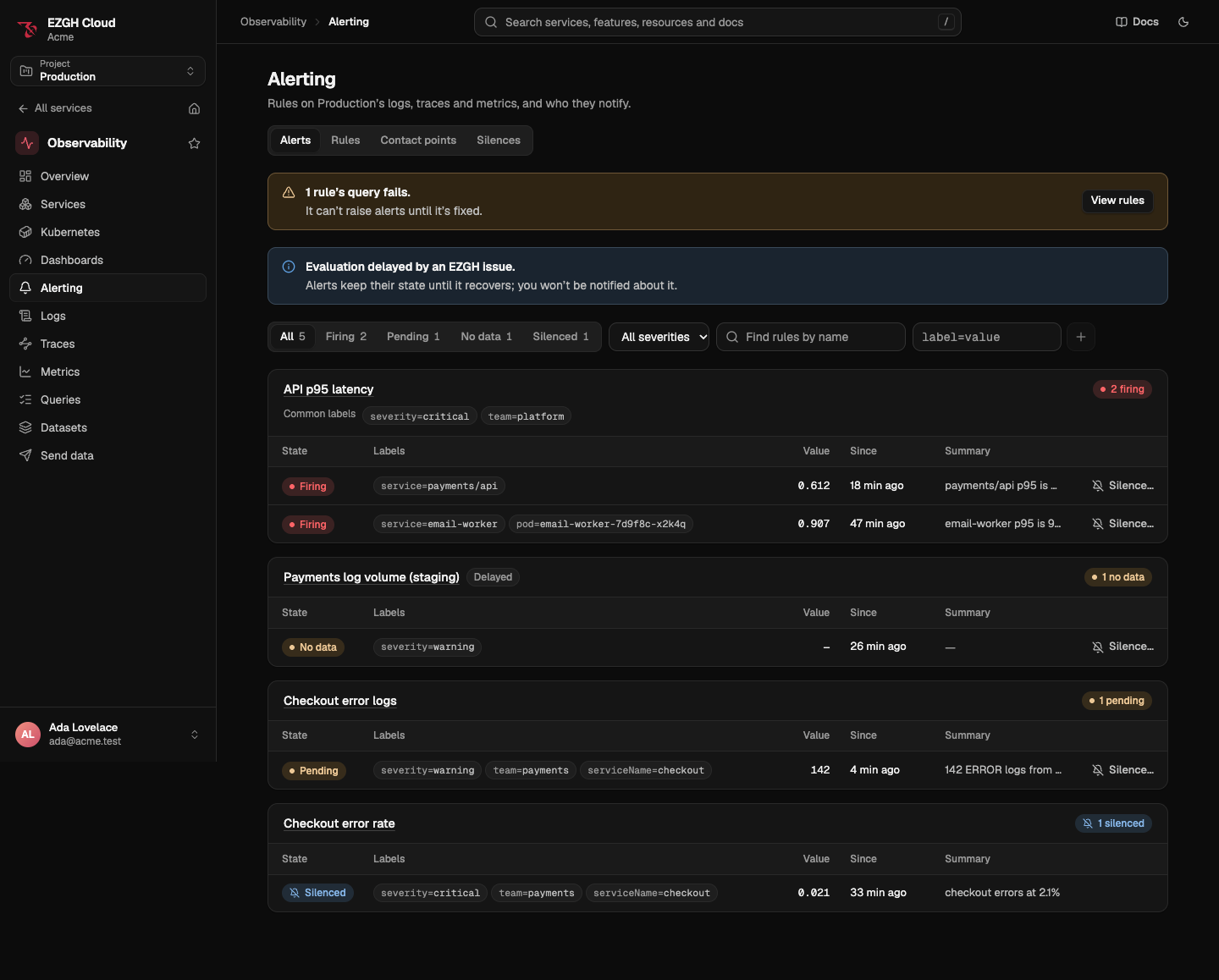
Task: Open the Contact points tab
Action: (418, 140)
